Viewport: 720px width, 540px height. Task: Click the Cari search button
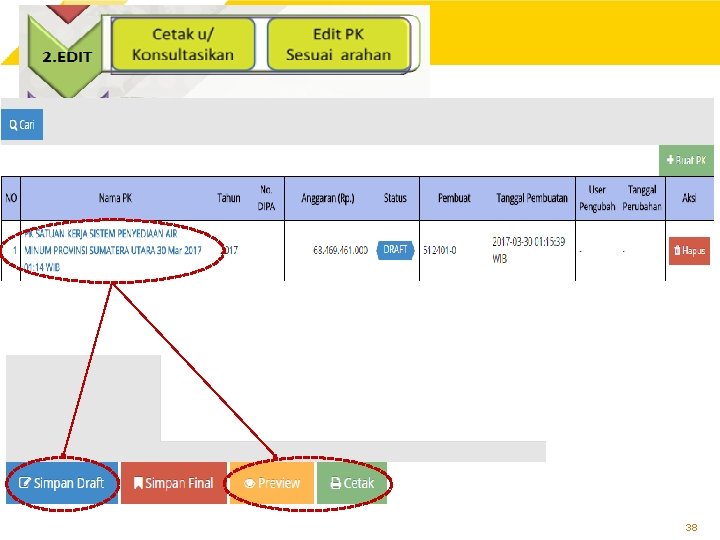click(x=22, y=124)
